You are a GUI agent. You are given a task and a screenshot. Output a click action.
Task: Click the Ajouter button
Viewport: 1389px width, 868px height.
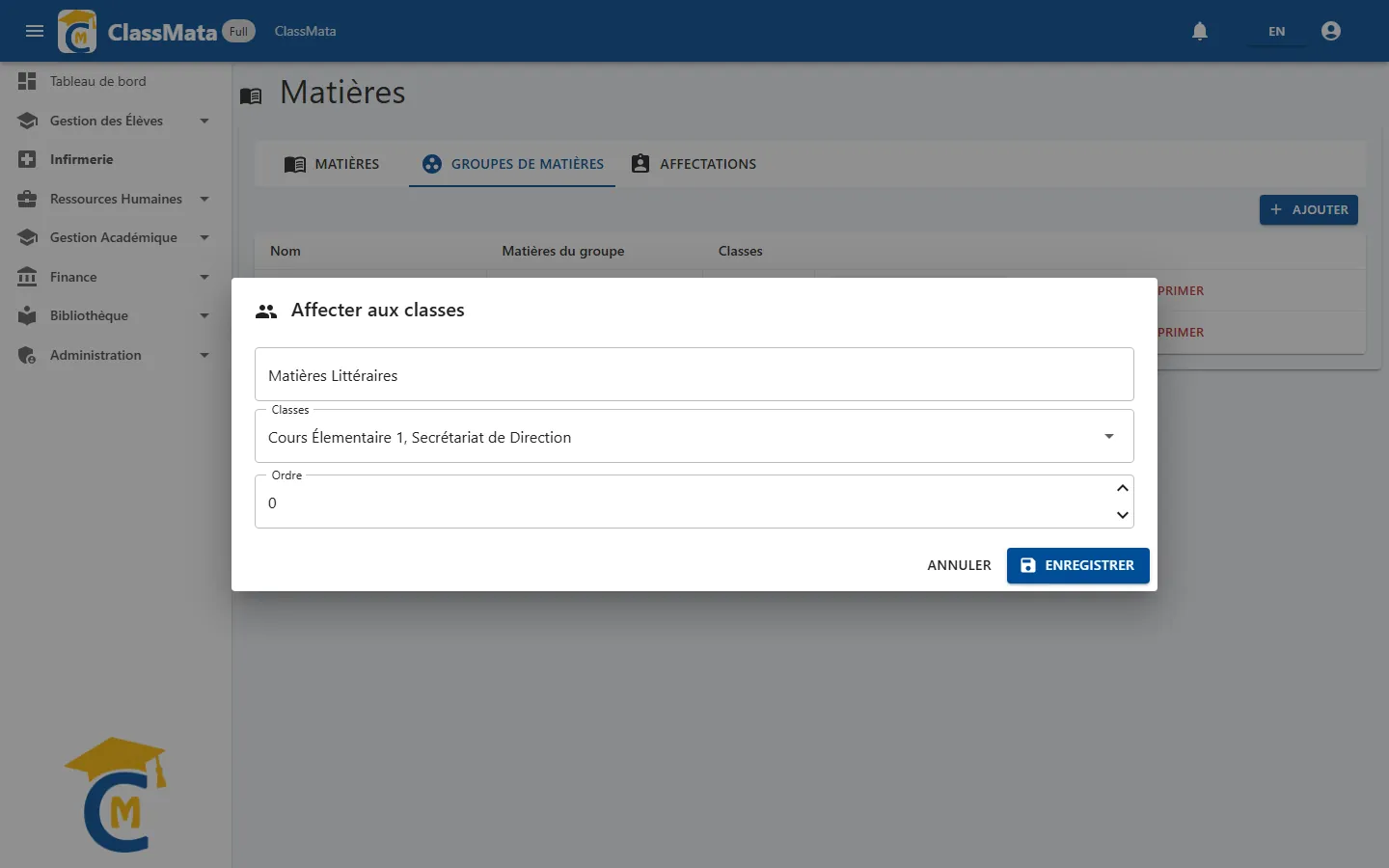[1308, 209]
